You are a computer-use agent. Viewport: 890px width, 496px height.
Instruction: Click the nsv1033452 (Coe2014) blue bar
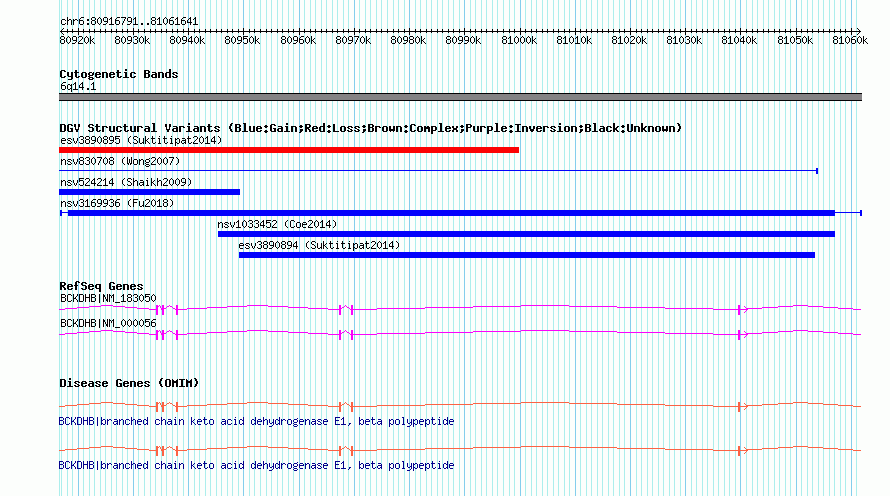[x=526, y=234]
